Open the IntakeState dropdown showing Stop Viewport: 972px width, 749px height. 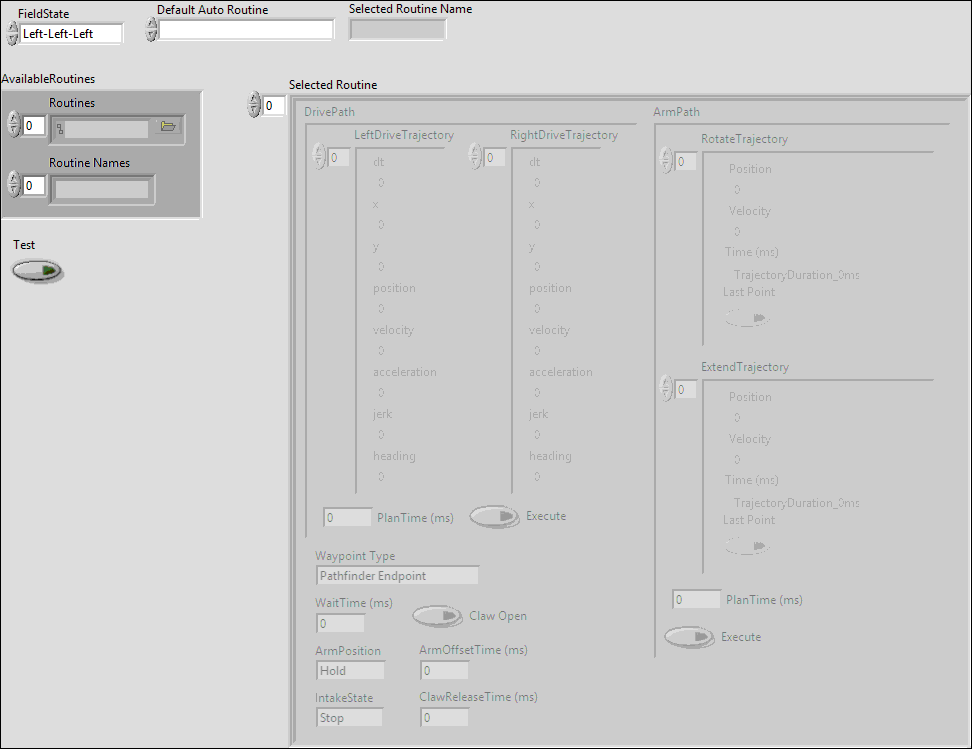[x=349, y=717]
